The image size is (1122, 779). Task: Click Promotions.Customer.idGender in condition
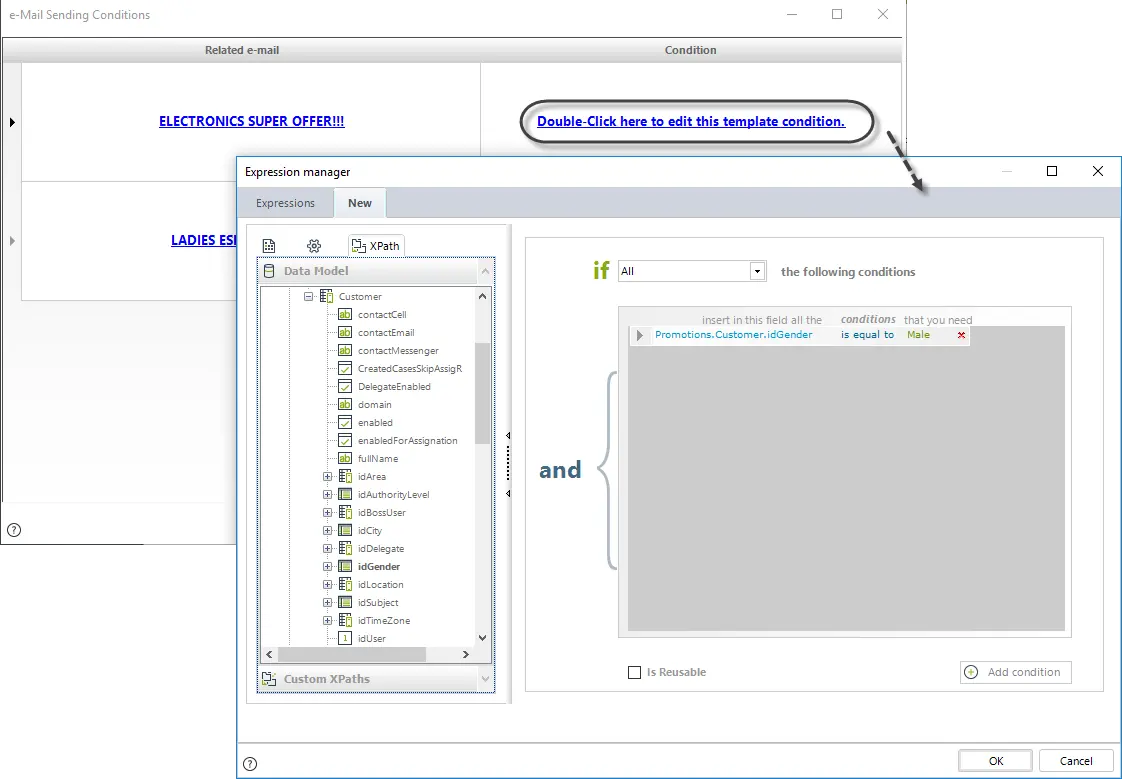point(733,335)
